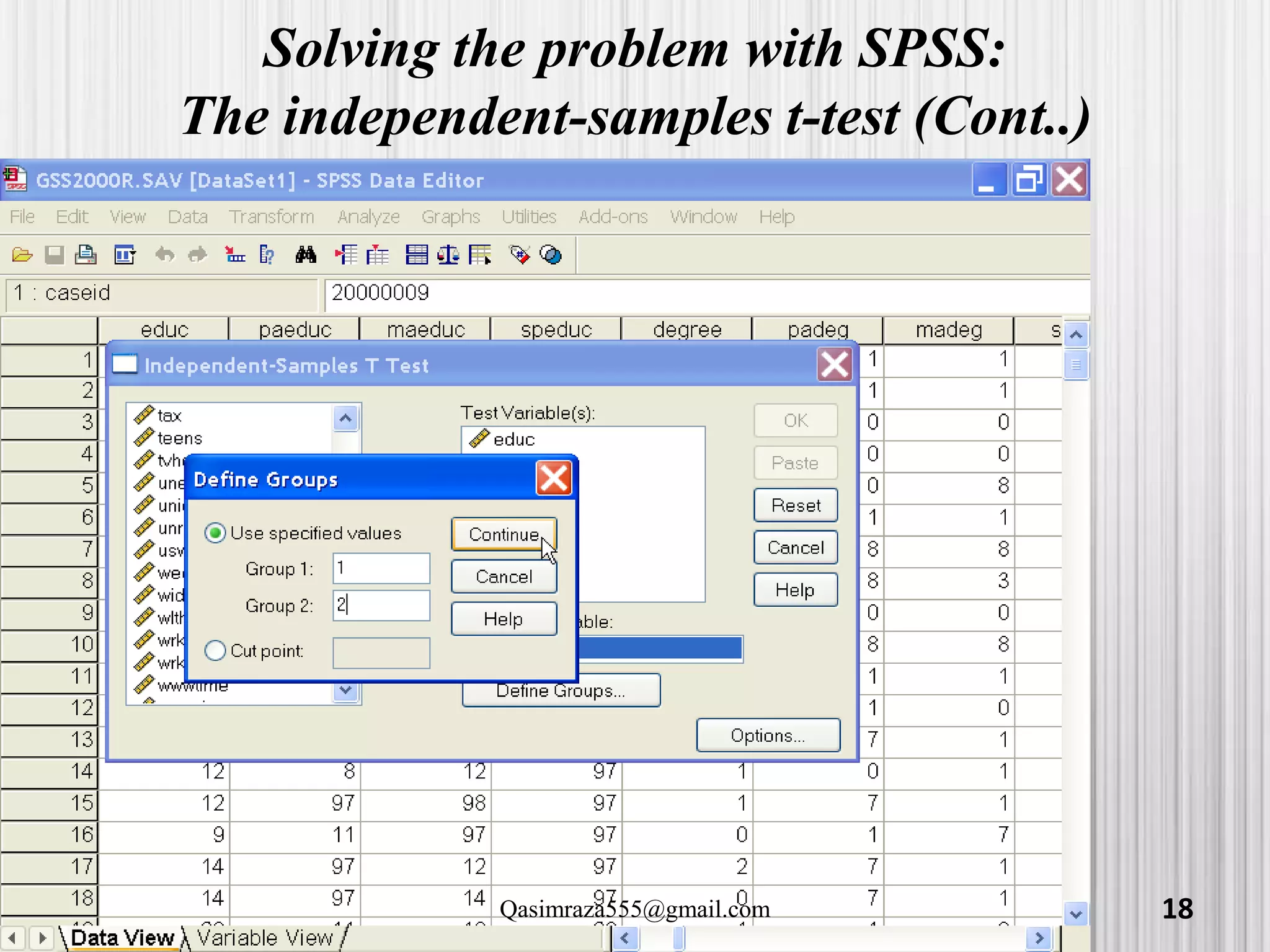Click the vertical scrollbar thumb
This screenshot has height=952, width=1270.
pyautogui.click(x=1076, y=365)
